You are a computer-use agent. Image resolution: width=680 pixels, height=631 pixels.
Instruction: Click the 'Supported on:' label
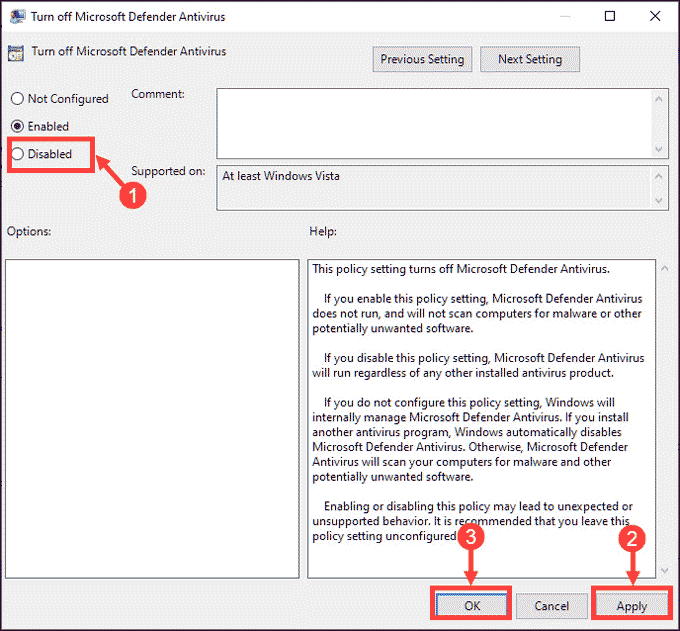[168, 171]
